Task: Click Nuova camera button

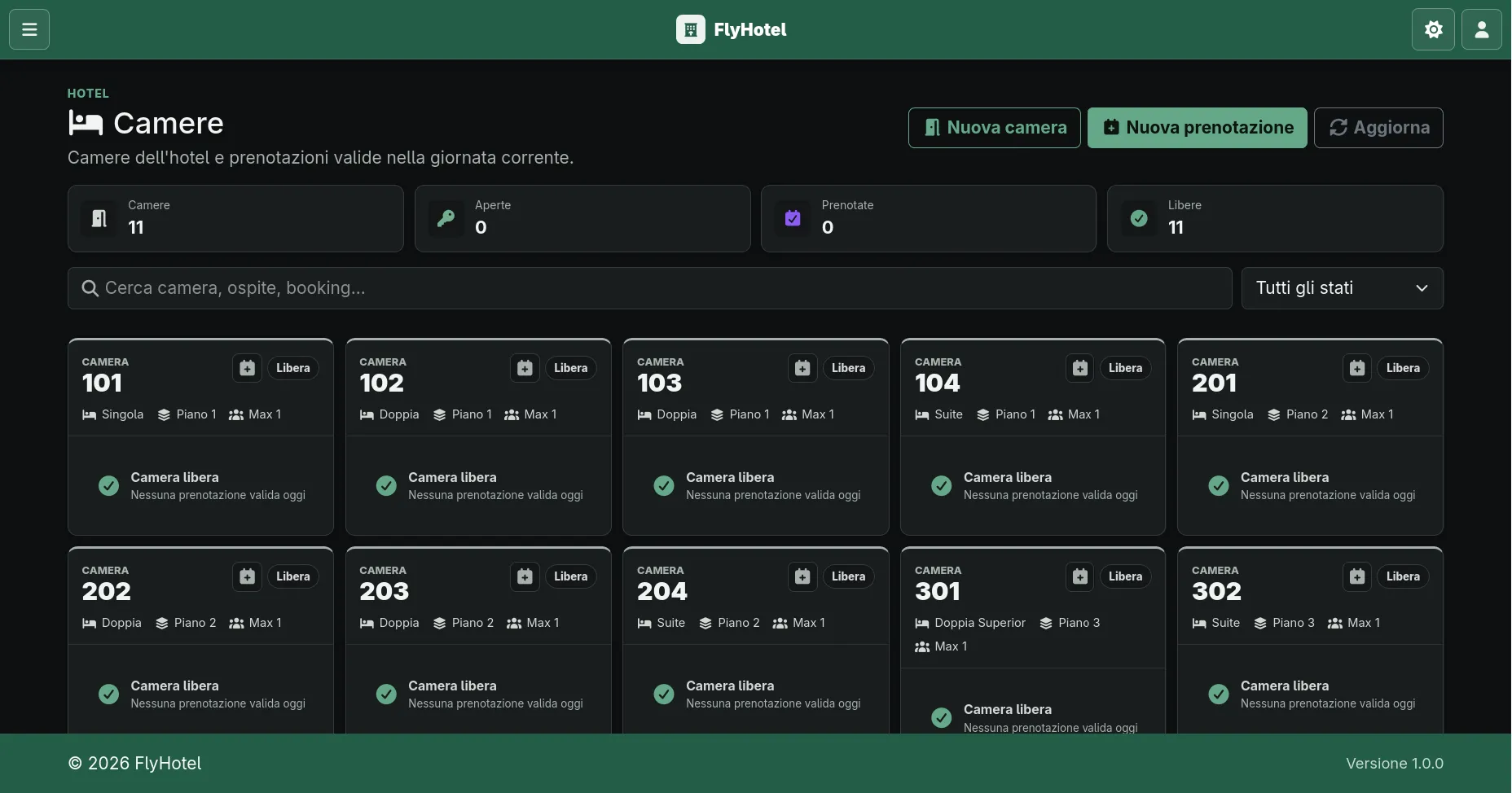Action: pos(994,128)
